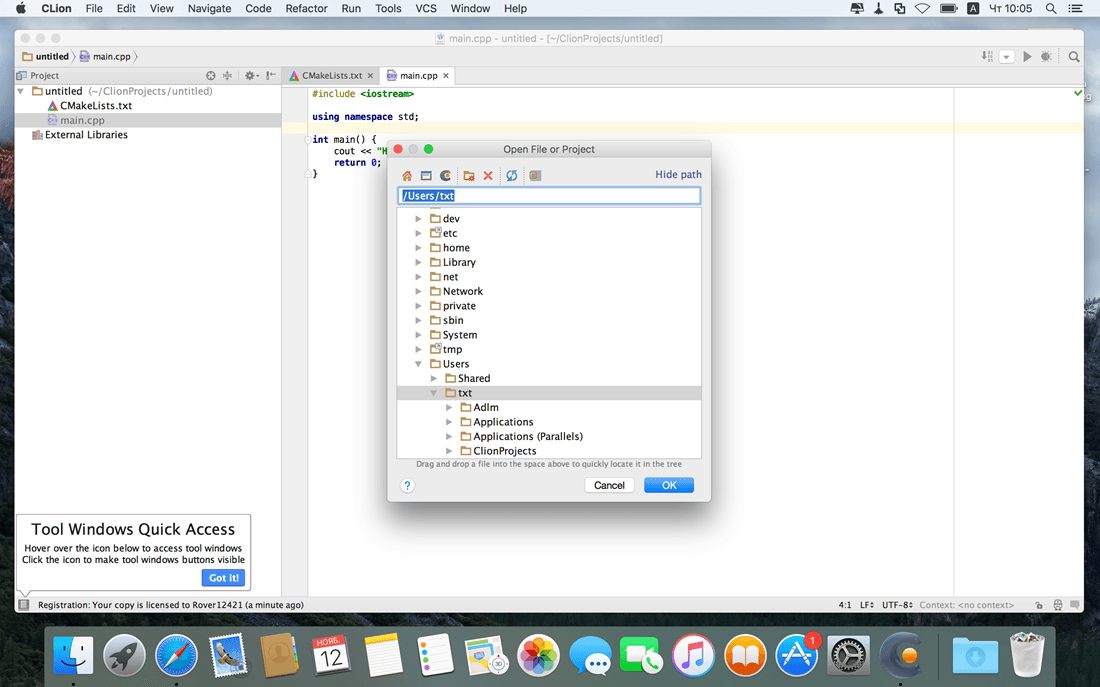Viewport: 1100px width, 687px height.
Task: Click Cancel in the dialog
Action: (609, 486)
